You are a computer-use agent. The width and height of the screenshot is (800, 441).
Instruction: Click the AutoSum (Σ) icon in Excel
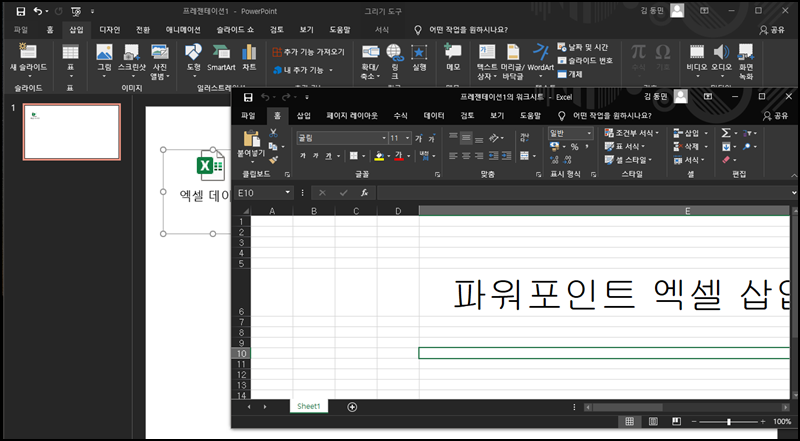point(726,133)
